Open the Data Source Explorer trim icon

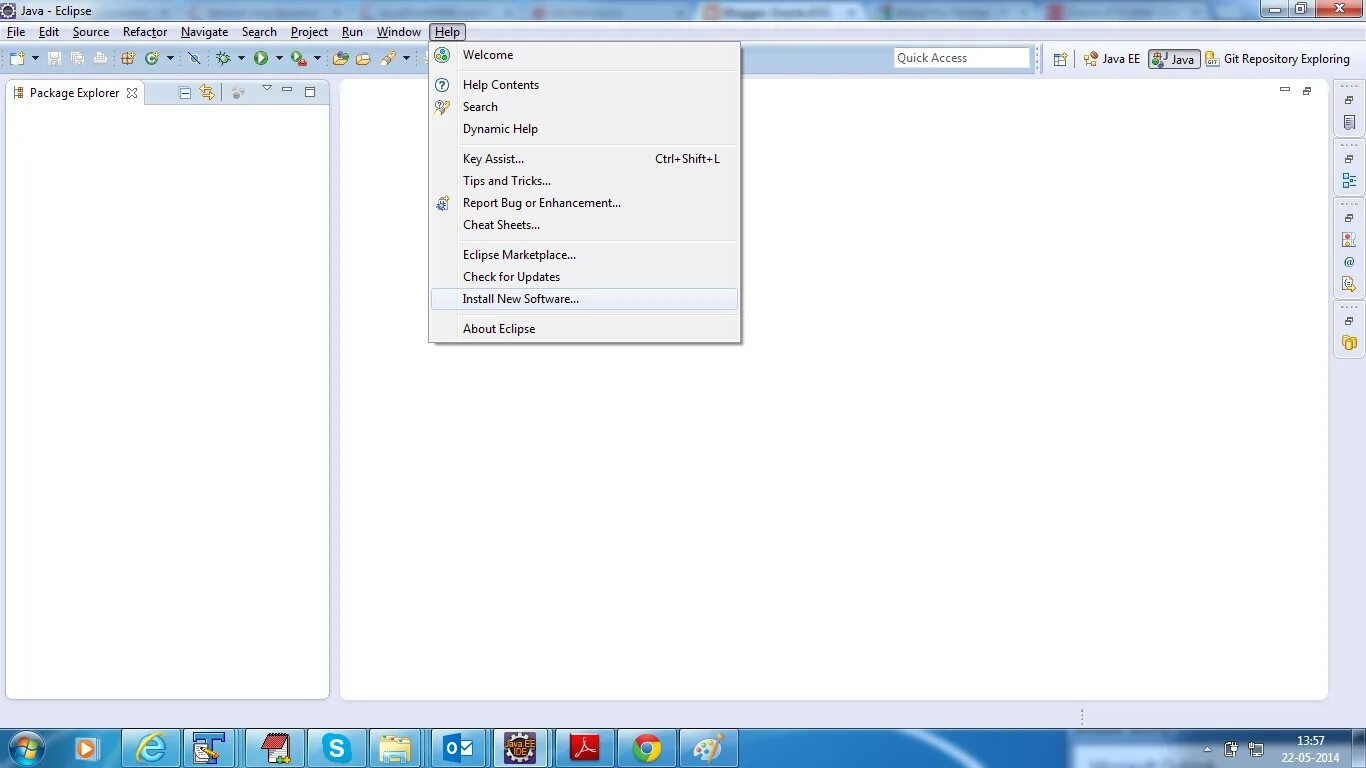click(x=1349, y=343)
